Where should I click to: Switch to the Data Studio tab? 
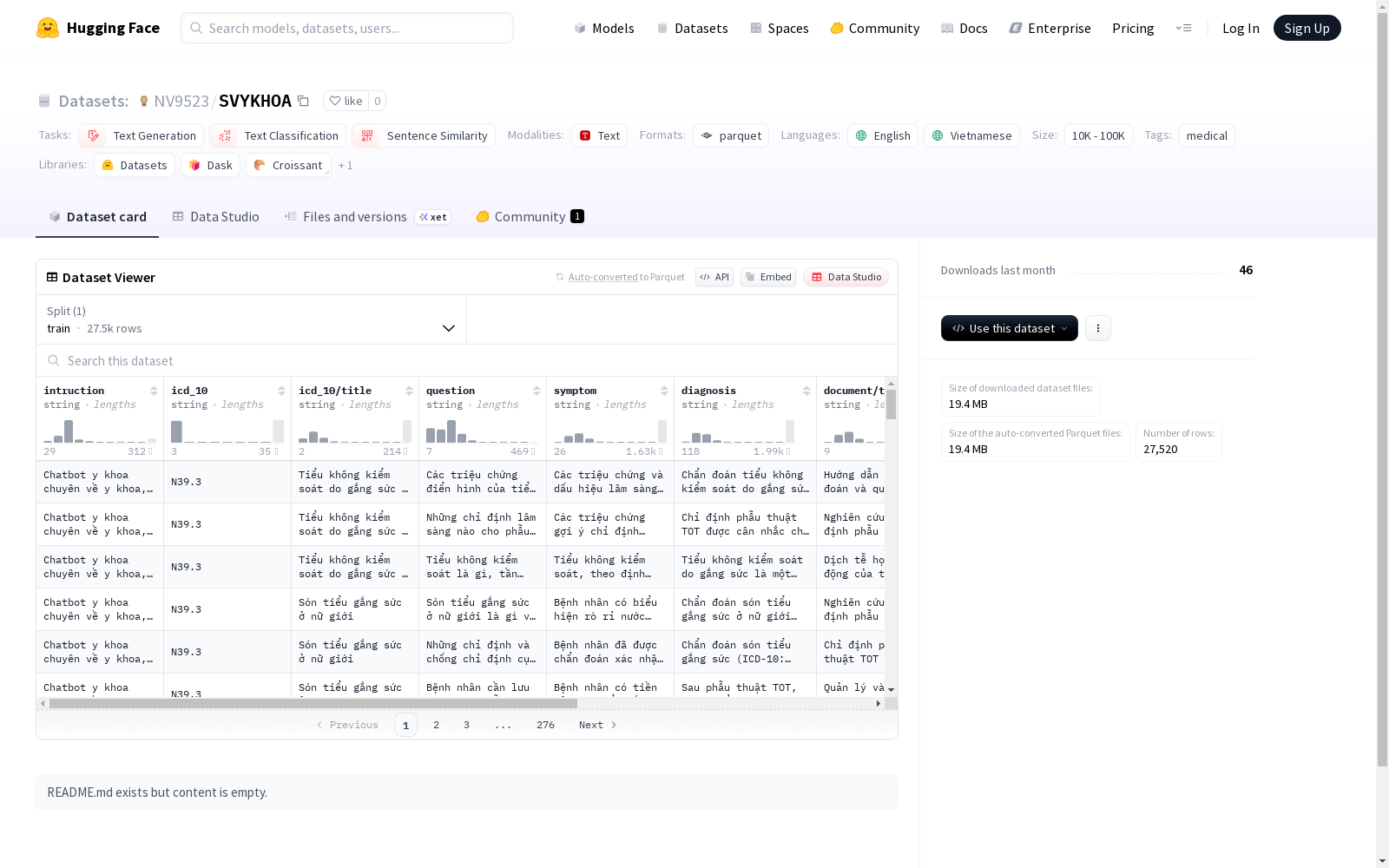tap(215, 217)
